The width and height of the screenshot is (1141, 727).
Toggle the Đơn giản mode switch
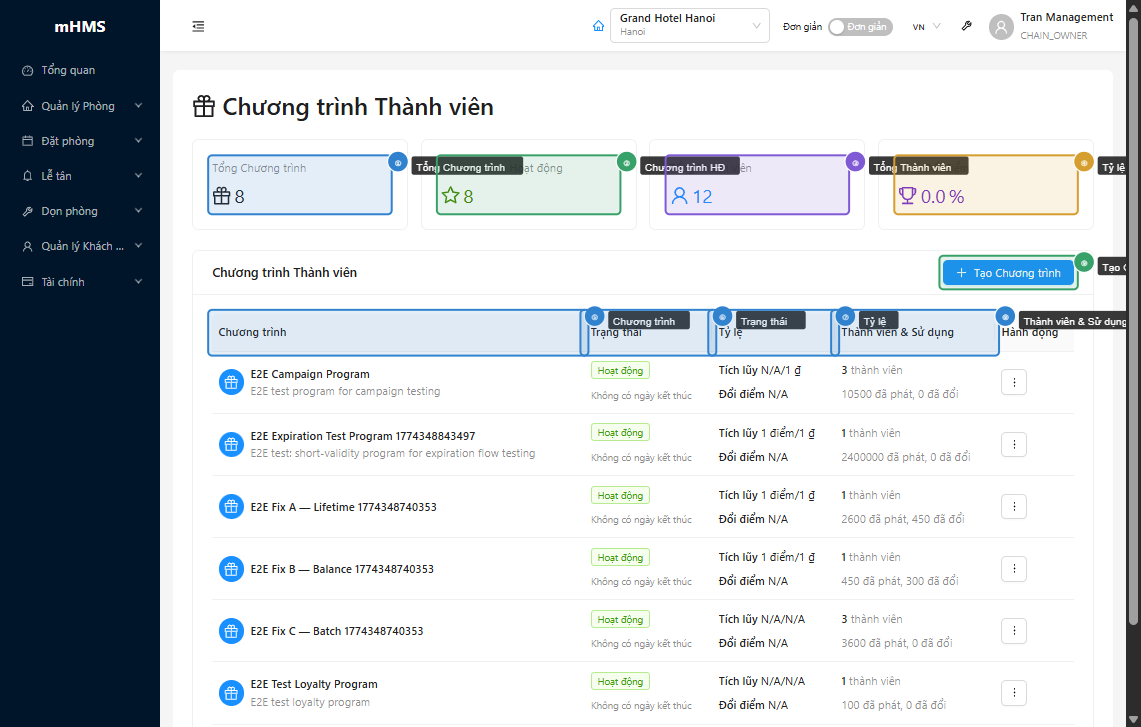pos(859,27)
